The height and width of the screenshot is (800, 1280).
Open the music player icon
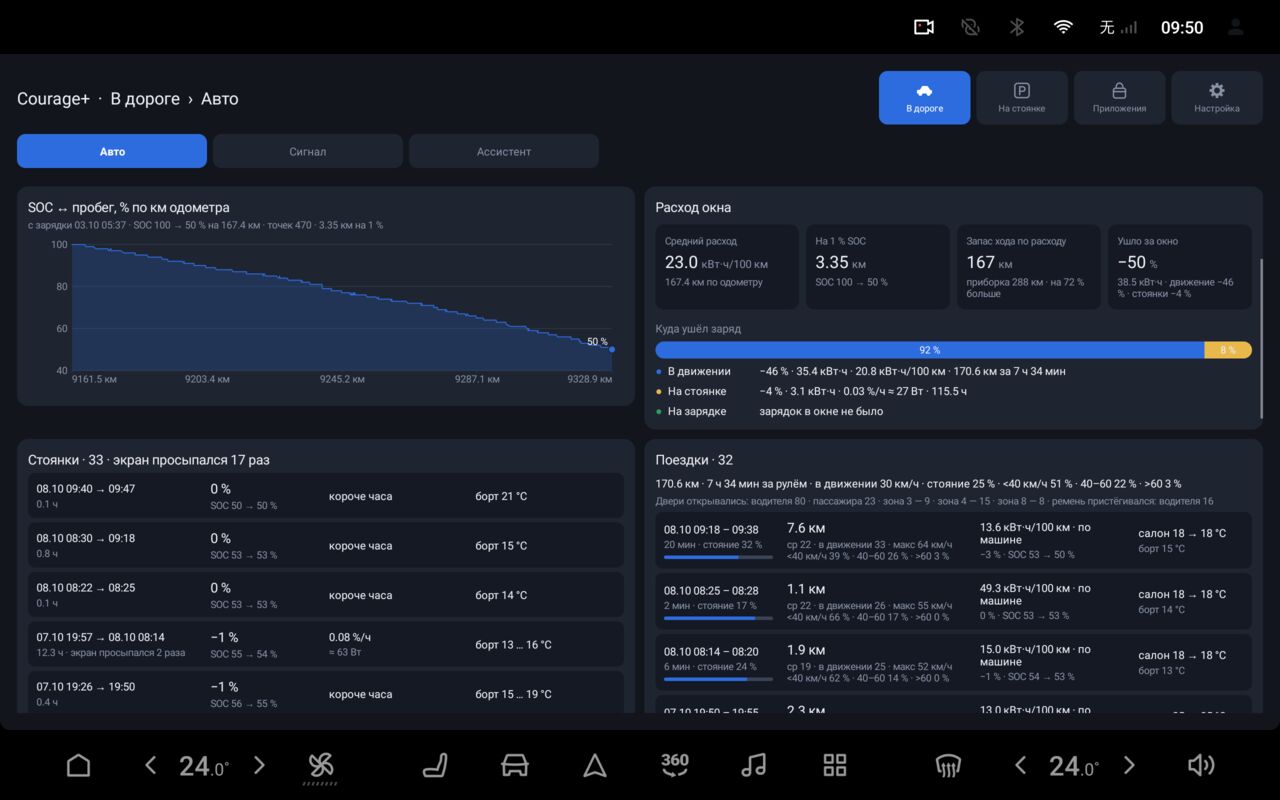[754, 766]
